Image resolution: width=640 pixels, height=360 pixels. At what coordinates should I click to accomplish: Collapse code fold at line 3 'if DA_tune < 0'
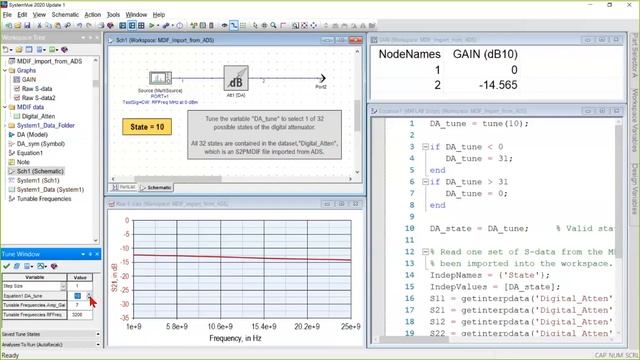click(425, 147)
